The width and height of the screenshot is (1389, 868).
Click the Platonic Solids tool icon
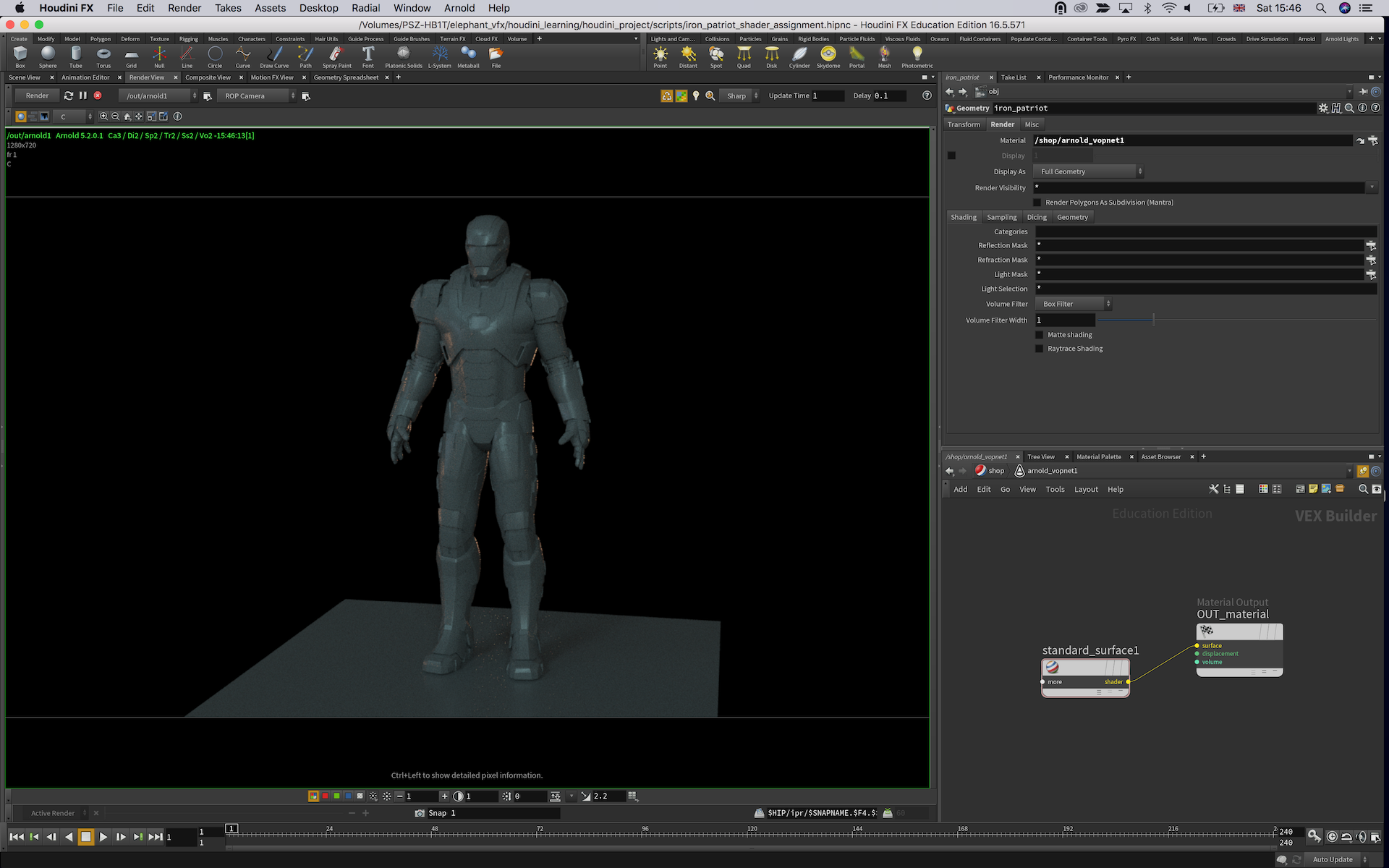pyautogui.click(x=403, y=54)
